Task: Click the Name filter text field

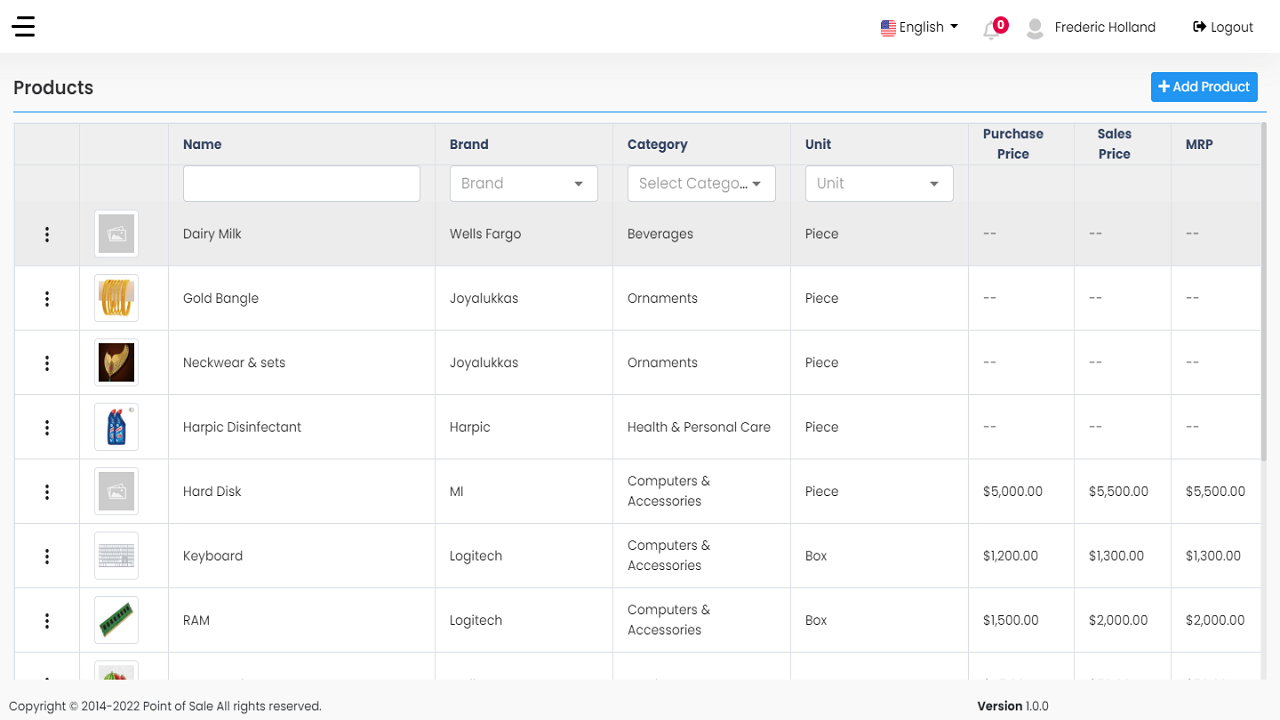Action: pos(301,184)
